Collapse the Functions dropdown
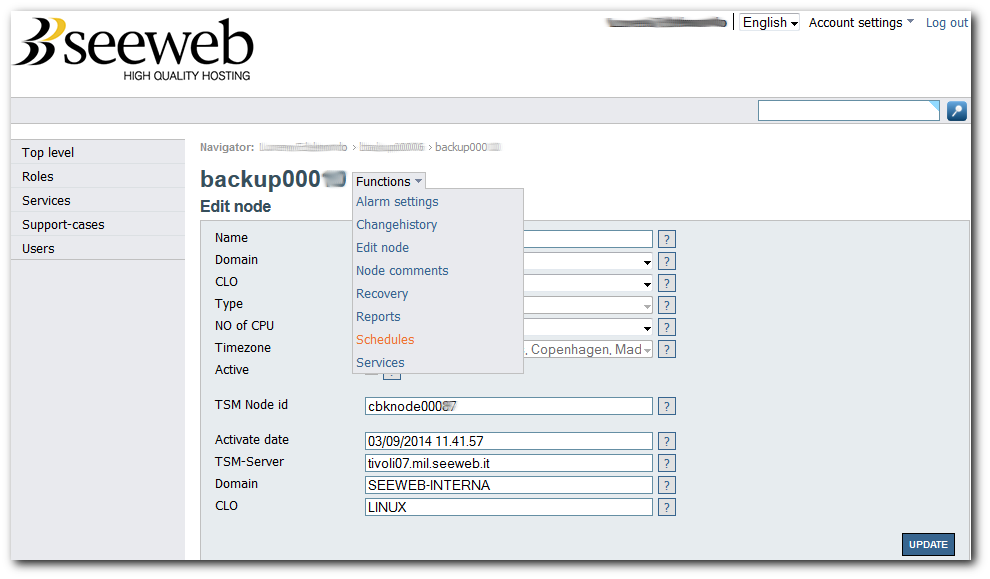 pos(389,181)
